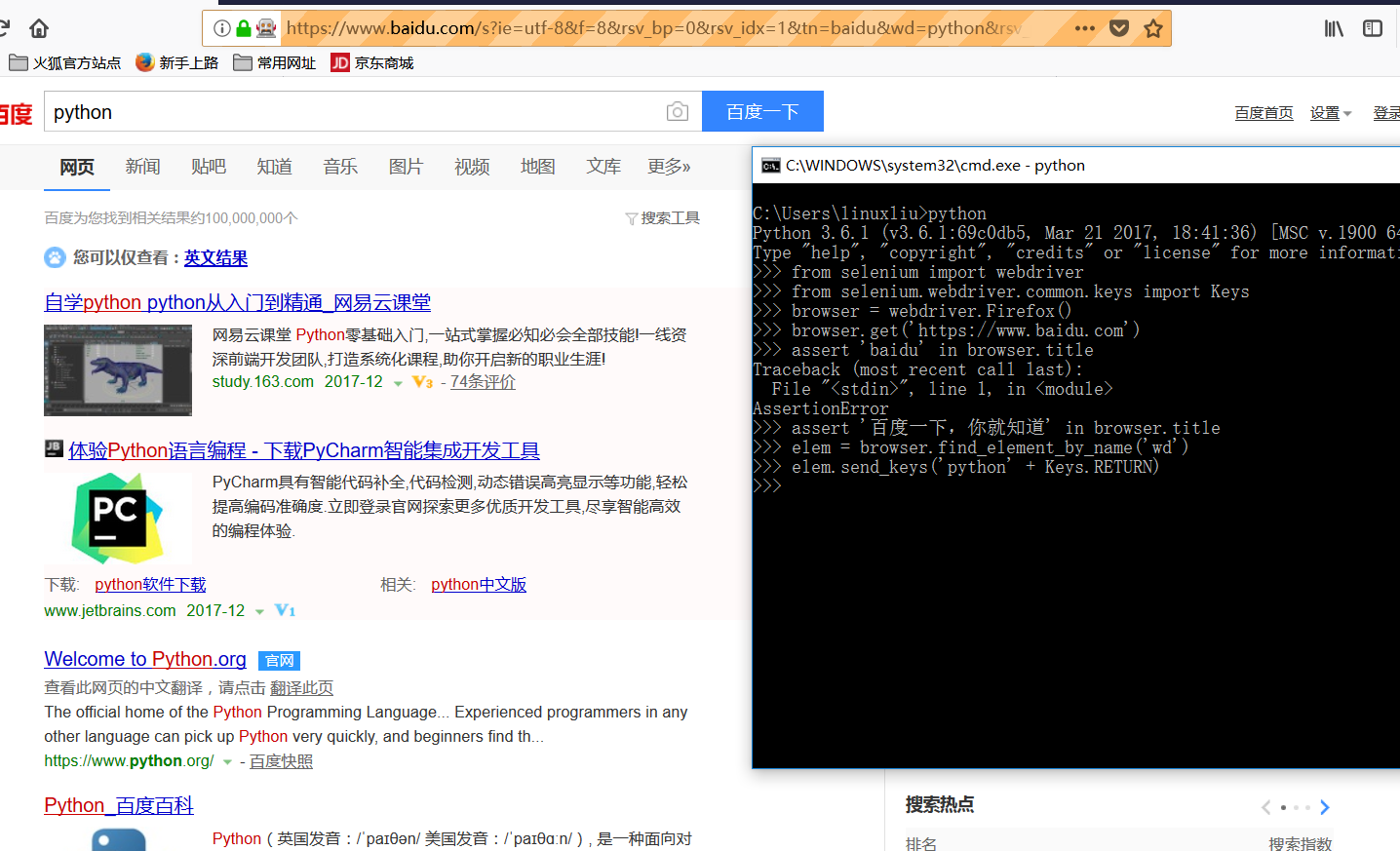Click 官网 badge next to Python.org
This screenshot has height=851, width=1400.
tap(279, 661)
